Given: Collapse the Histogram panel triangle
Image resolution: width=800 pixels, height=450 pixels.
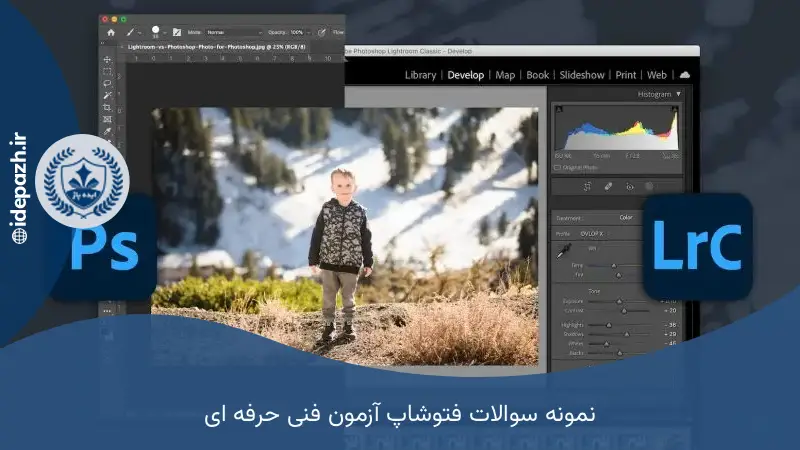Looking at the screenshot, I should click(679, 94).
